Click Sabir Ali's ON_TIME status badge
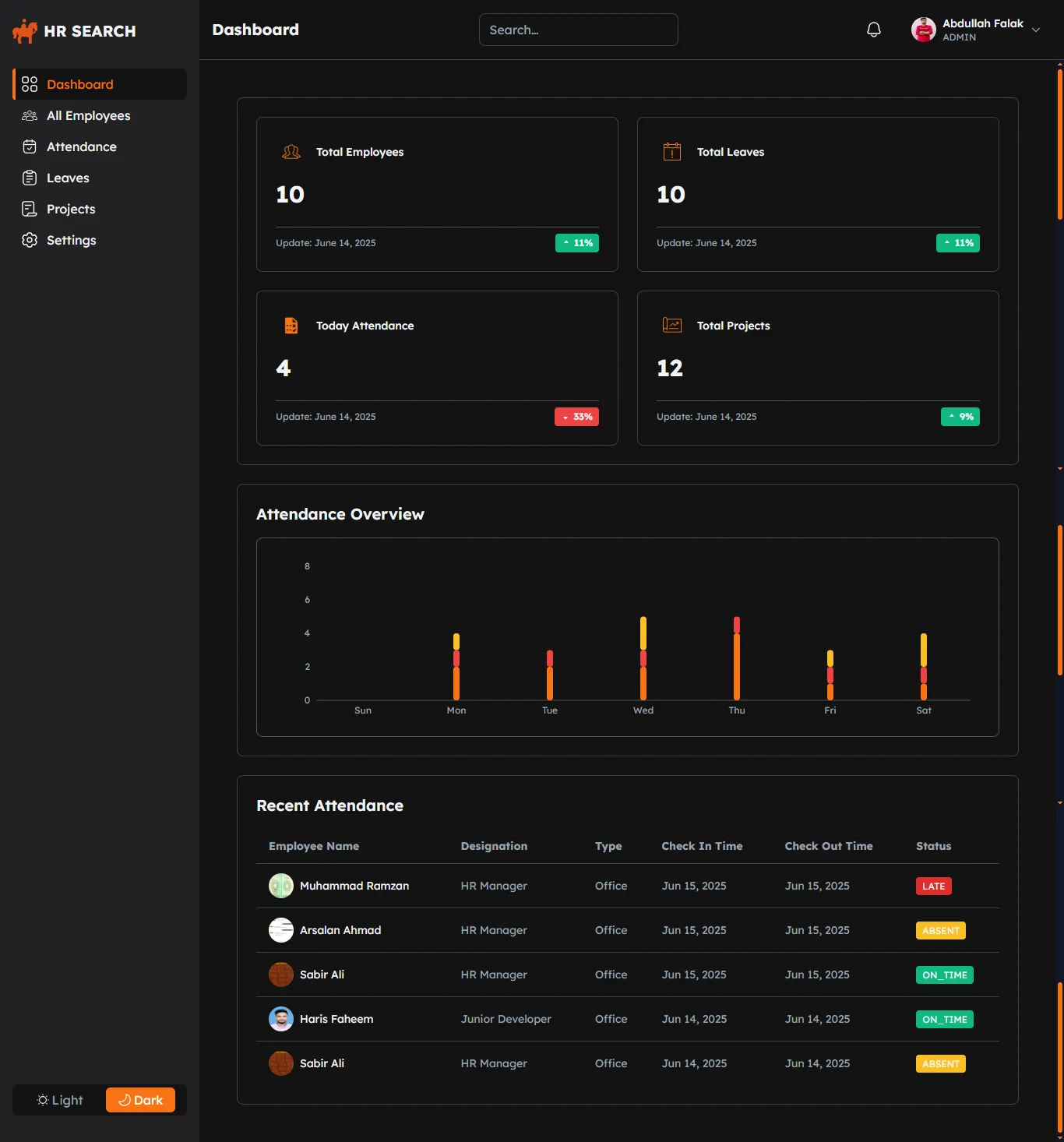The width and height of the screenshot is (1064, 1142). 944,975
